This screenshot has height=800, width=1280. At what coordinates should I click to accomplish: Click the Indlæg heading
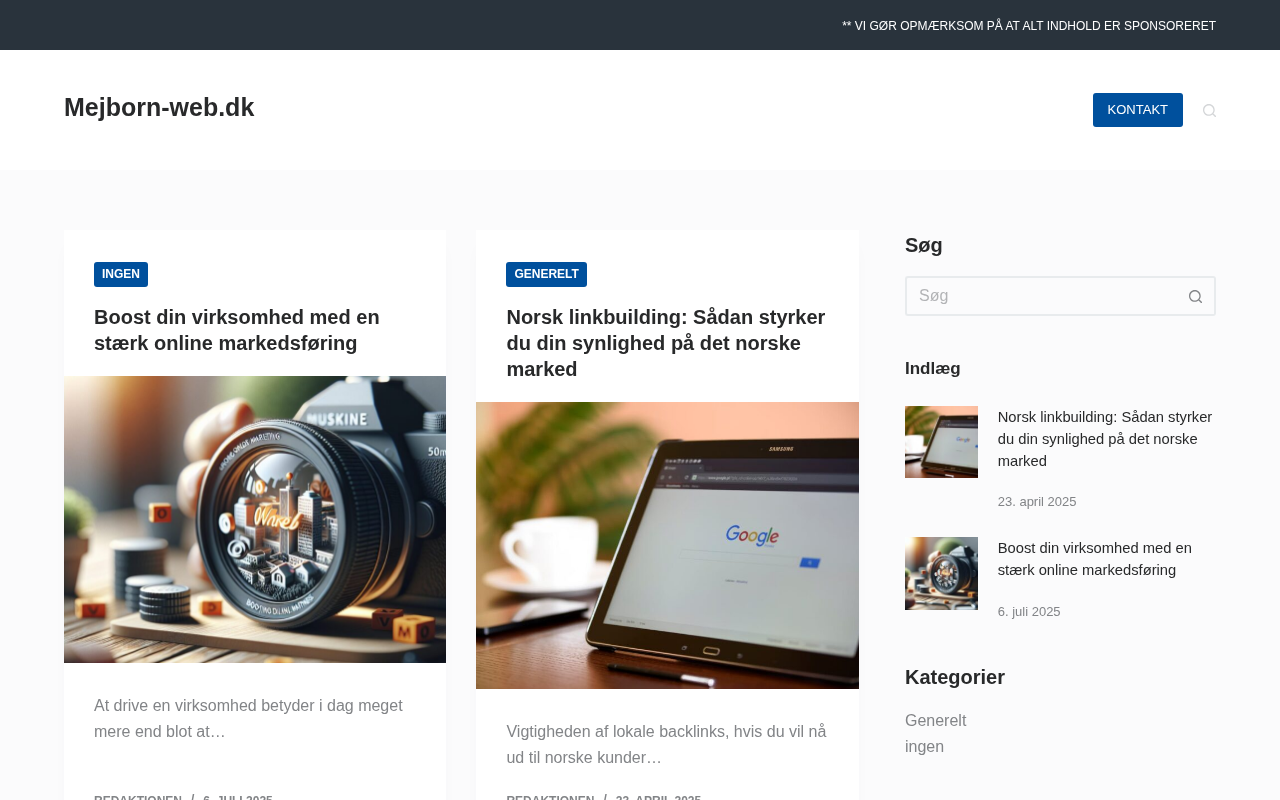click(x=933, y=368)
